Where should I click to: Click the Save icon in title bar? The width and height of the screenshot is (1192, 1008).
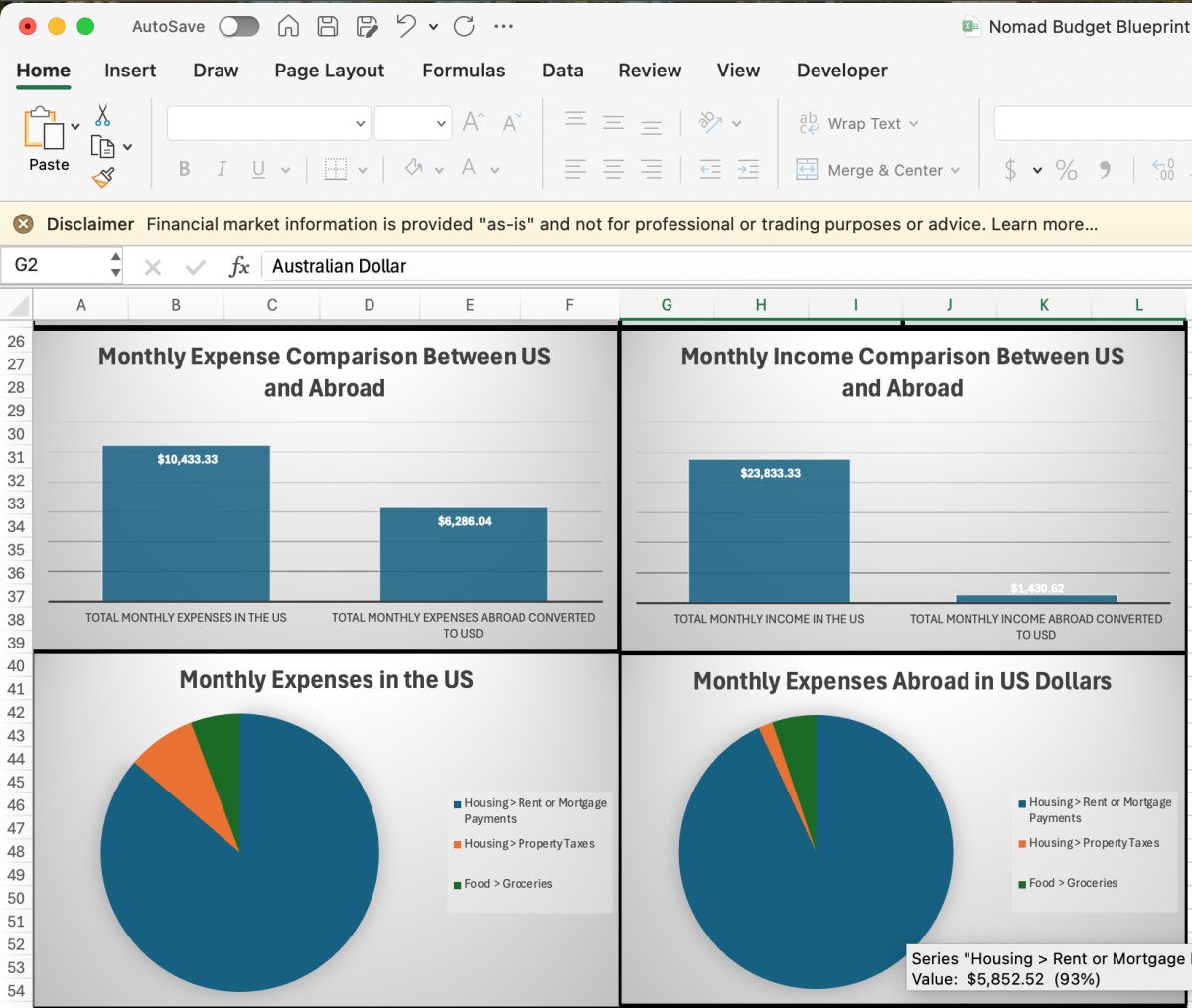328,27
